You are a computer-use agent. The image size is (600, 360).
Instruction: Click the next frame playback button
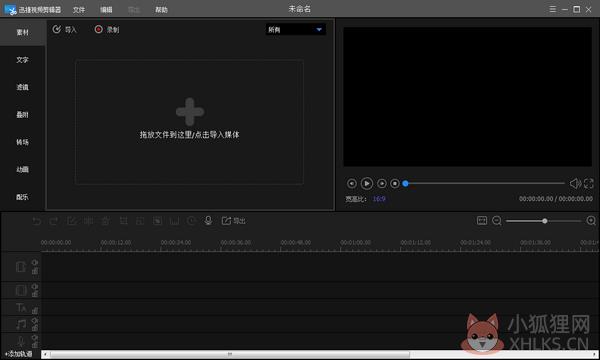(382, 184)
